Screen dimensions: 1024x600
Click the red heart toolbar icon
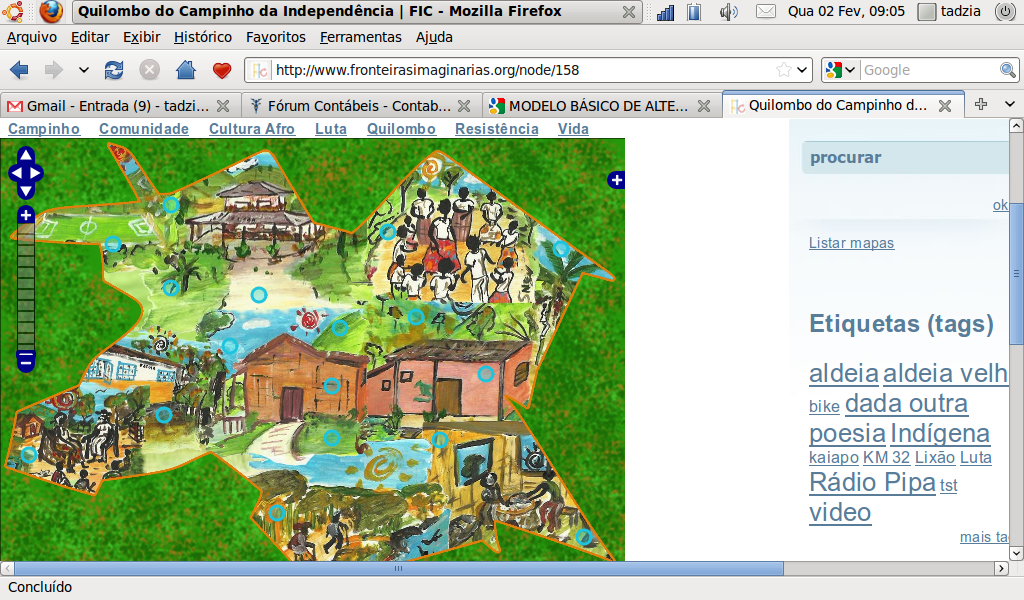pyautogui.click(x=222, y=70)
